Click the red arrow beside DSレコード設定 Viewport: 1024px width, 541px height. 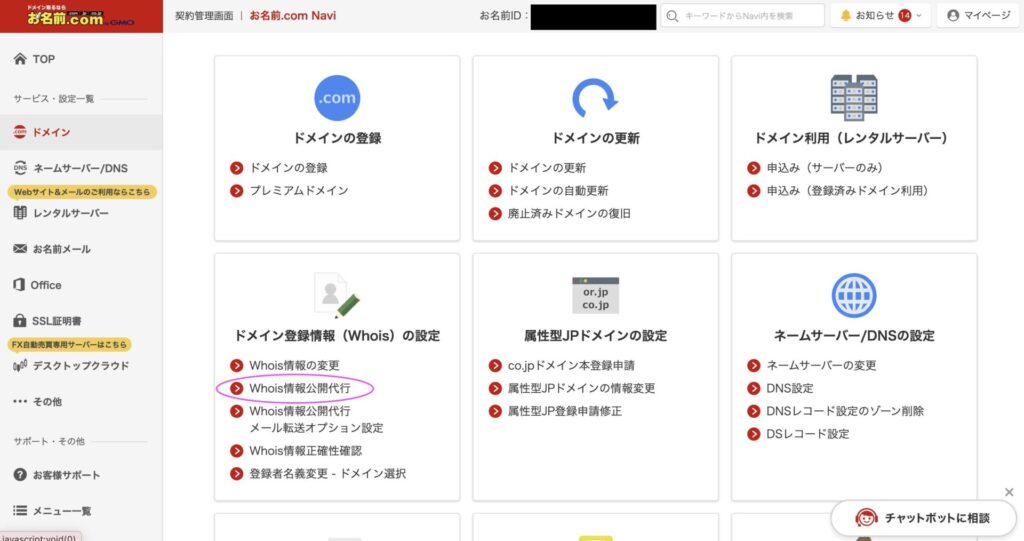(754, 434)
